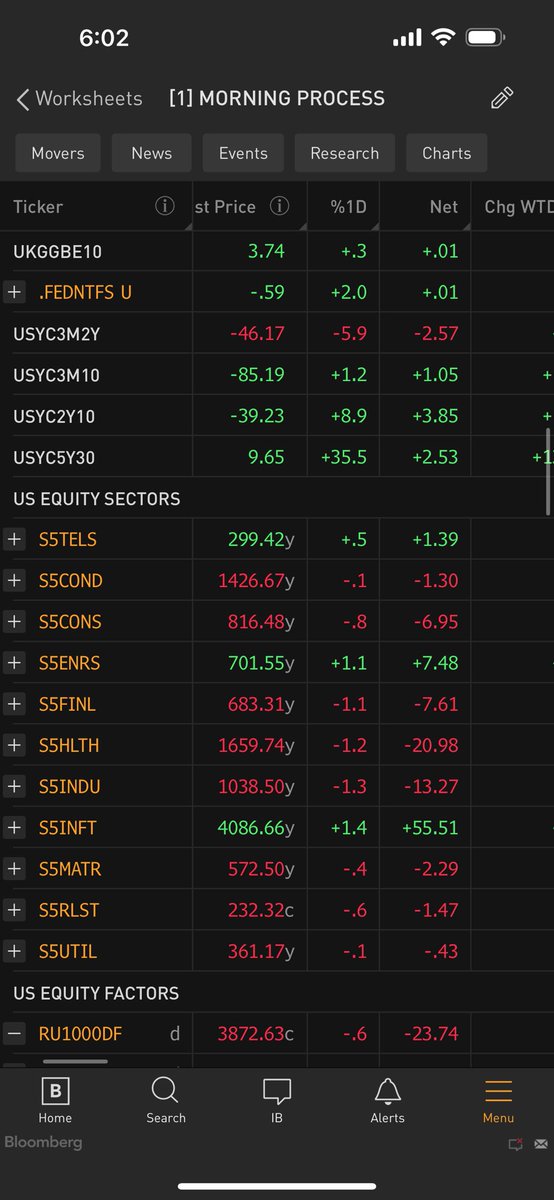Open the Movers tab
Viewport: 554px width, 1200px height.
pos(58,153)
